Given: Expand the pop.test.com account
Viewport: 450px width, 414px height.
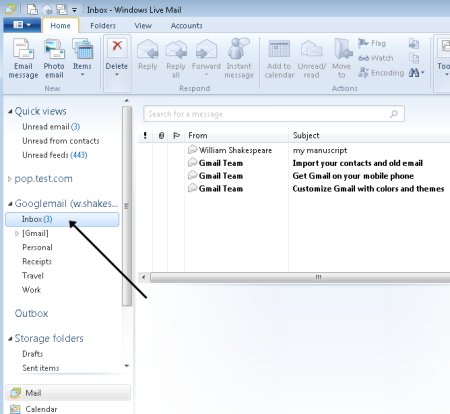Looking at the screenshot, I should click(x=10, y=179).
